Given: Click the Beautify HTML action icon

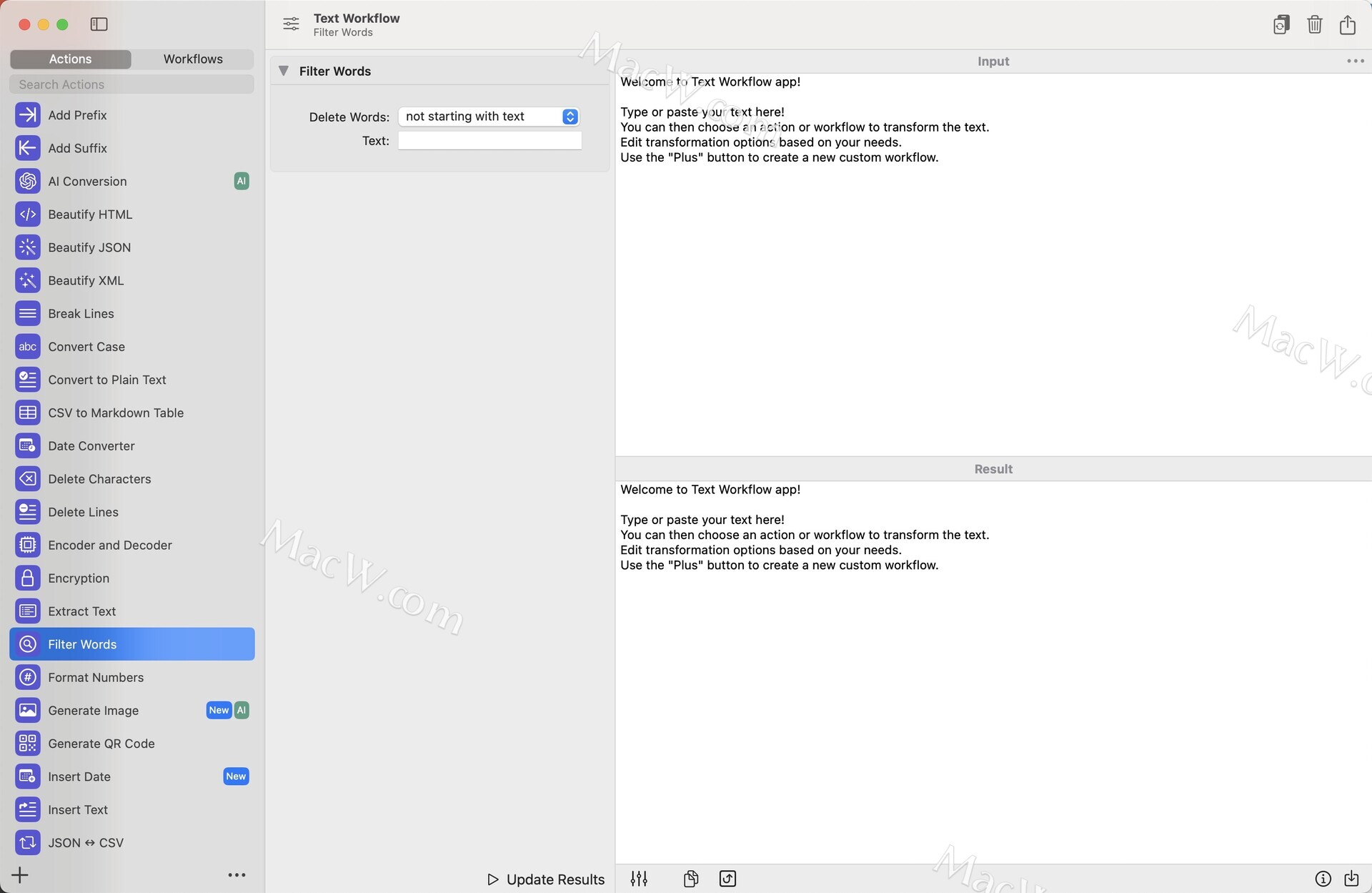Looking at the screenshot, I should [x=27, y=214].
